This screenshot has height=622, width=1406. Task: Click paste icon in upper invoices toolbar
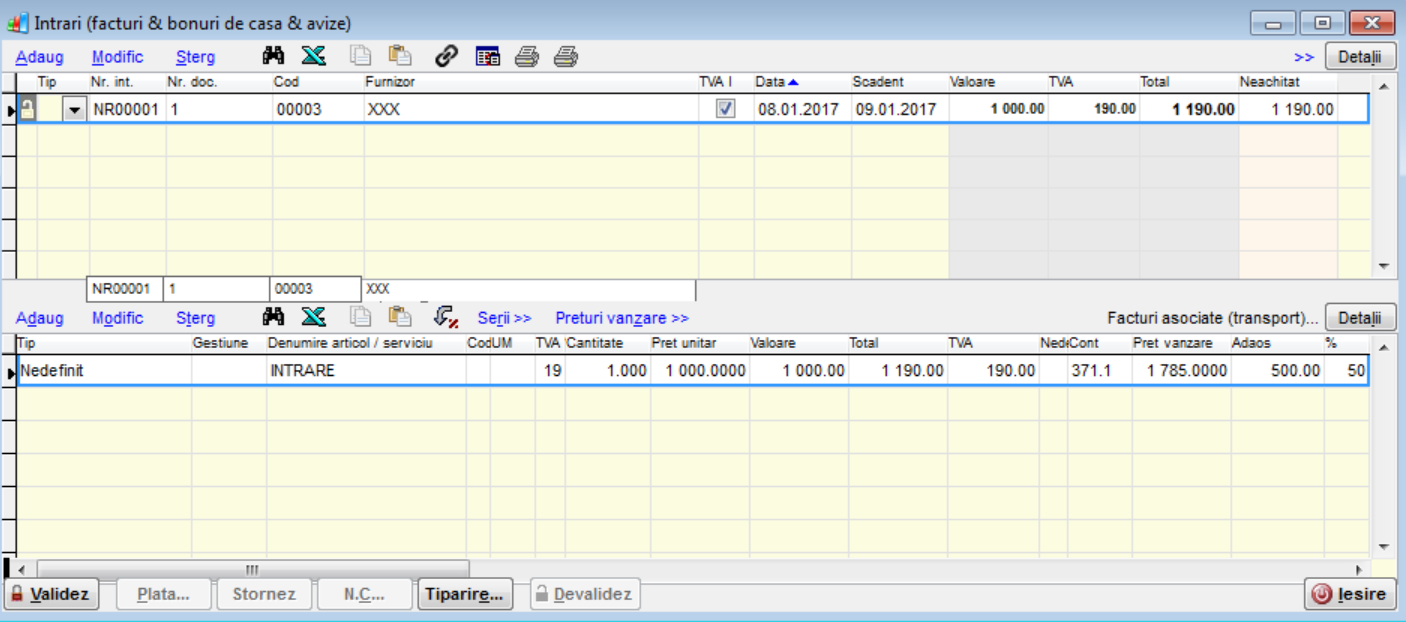tap(400, 57)
